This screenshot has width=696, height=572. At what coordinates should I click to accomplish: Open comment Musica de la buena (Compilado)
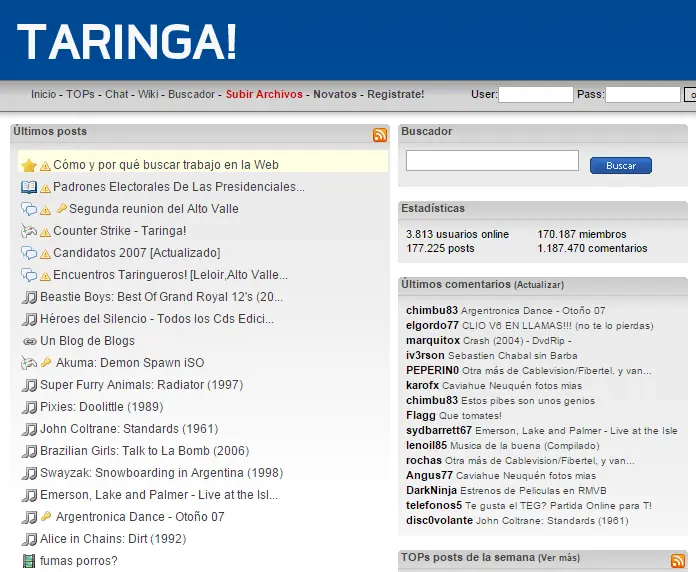[525, 446]
